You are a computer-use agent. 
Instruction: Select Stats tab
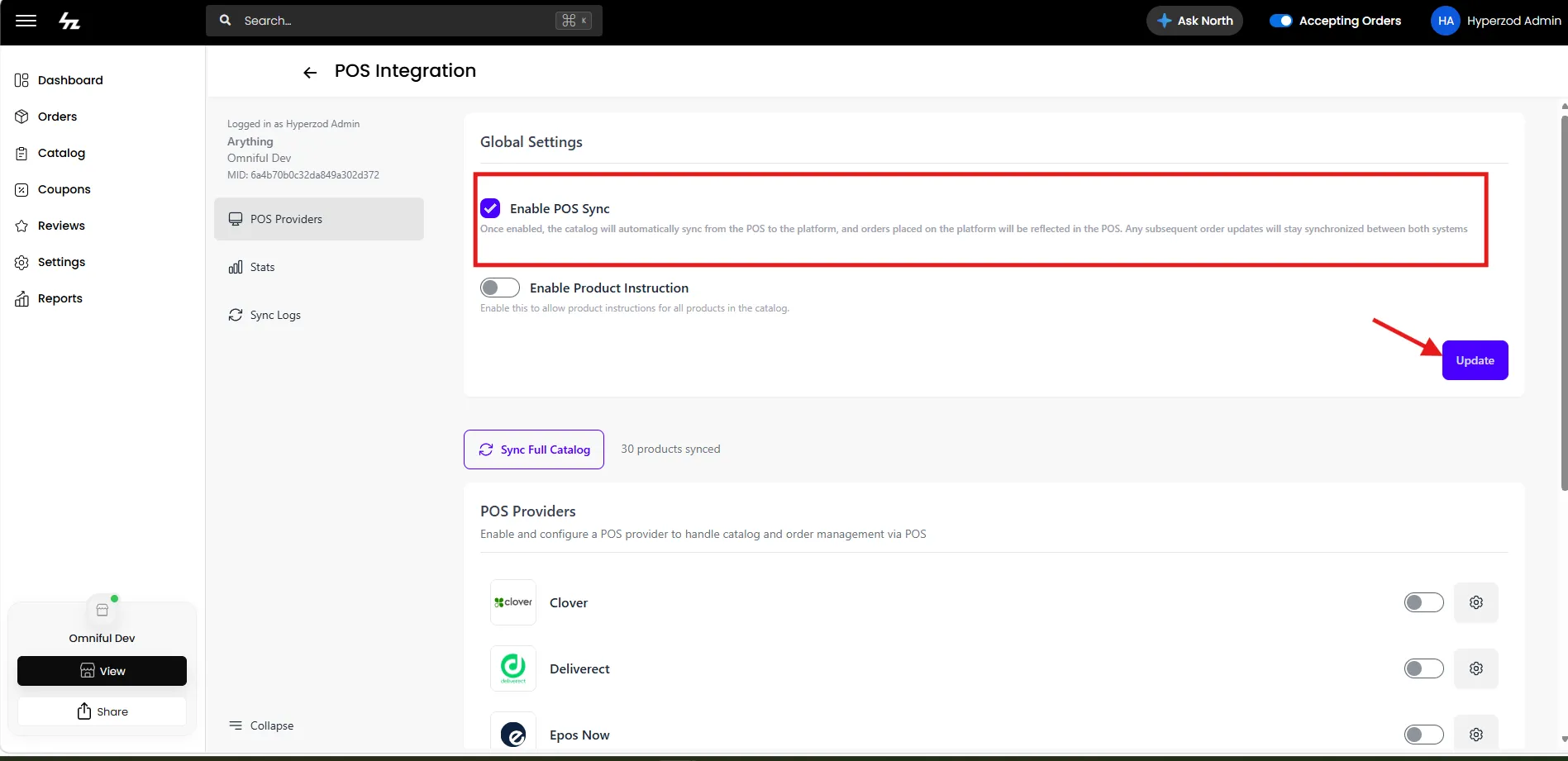click(x=319, y=267)
